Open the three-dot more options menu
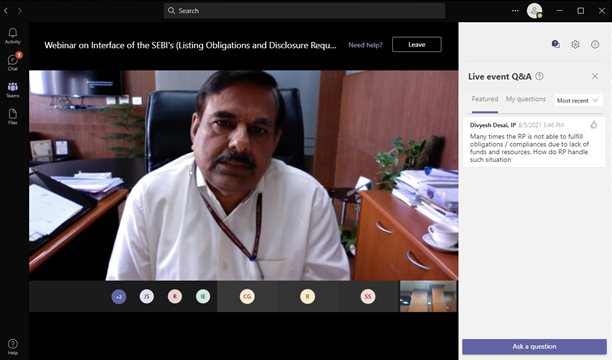612x360 pixels. 515,11
